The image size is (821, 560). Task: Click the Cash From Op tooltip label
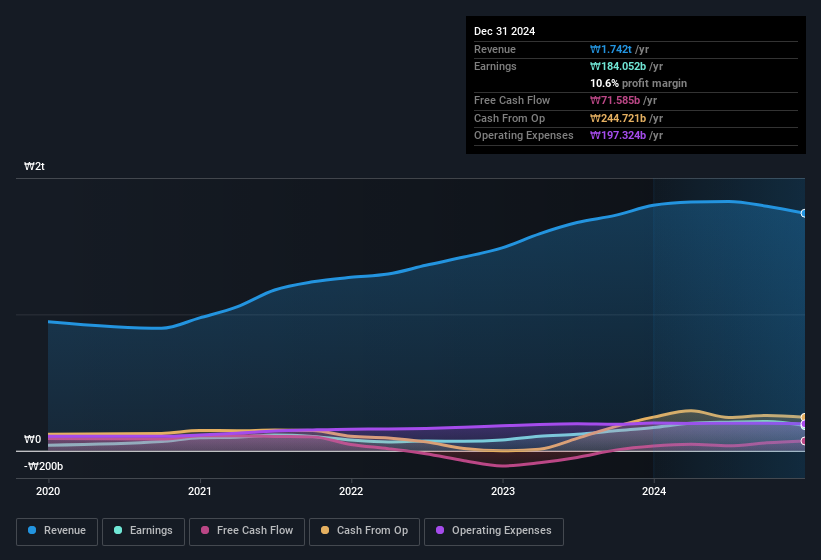click(509, 118)
